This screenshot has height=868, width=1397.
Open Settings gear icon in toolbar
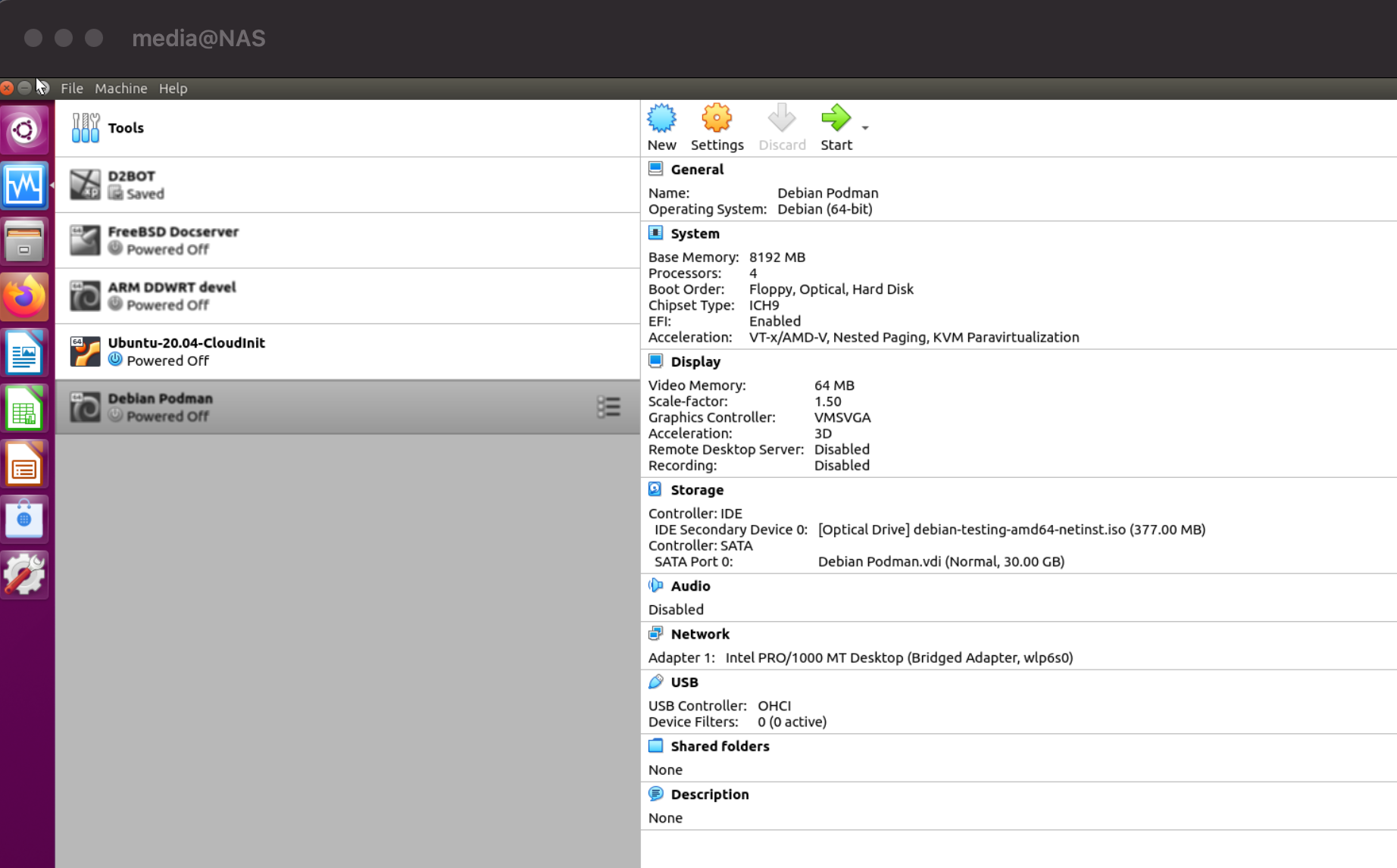[x=717, y=118]
